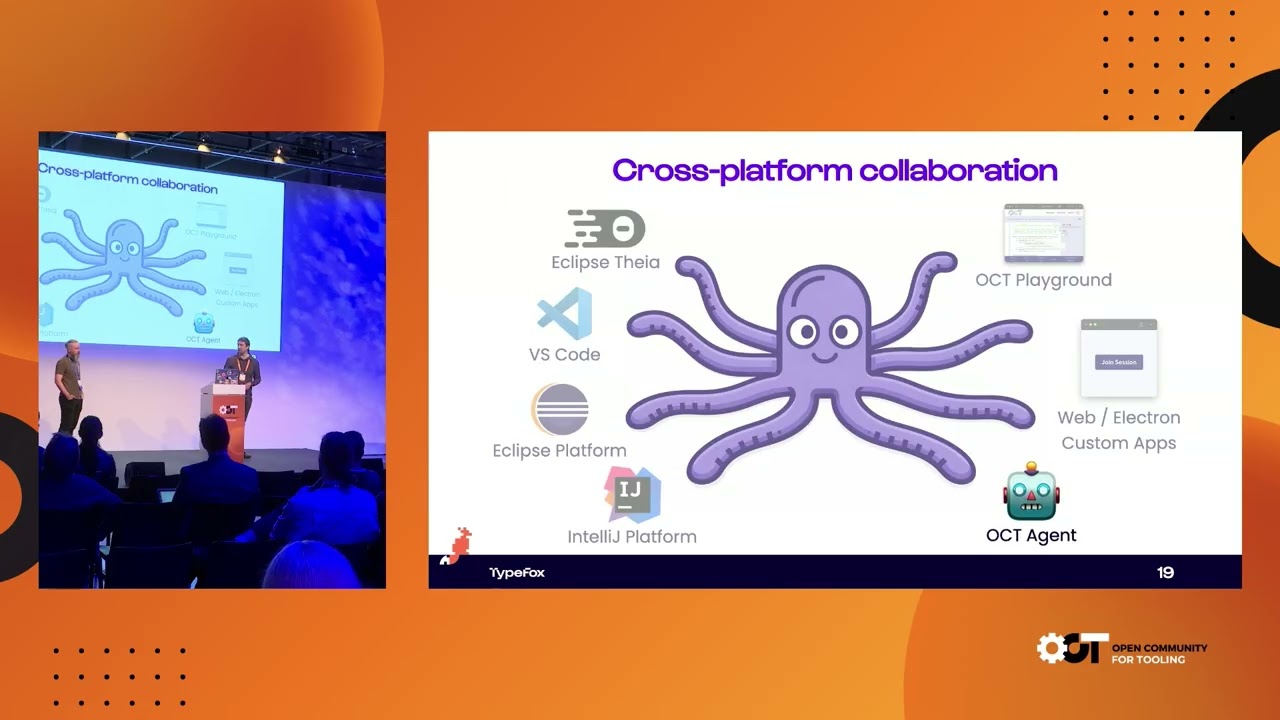Click the Join Session app thumbnail
The width and height of the screenshot is (1280, 720).
point(1119,359)
